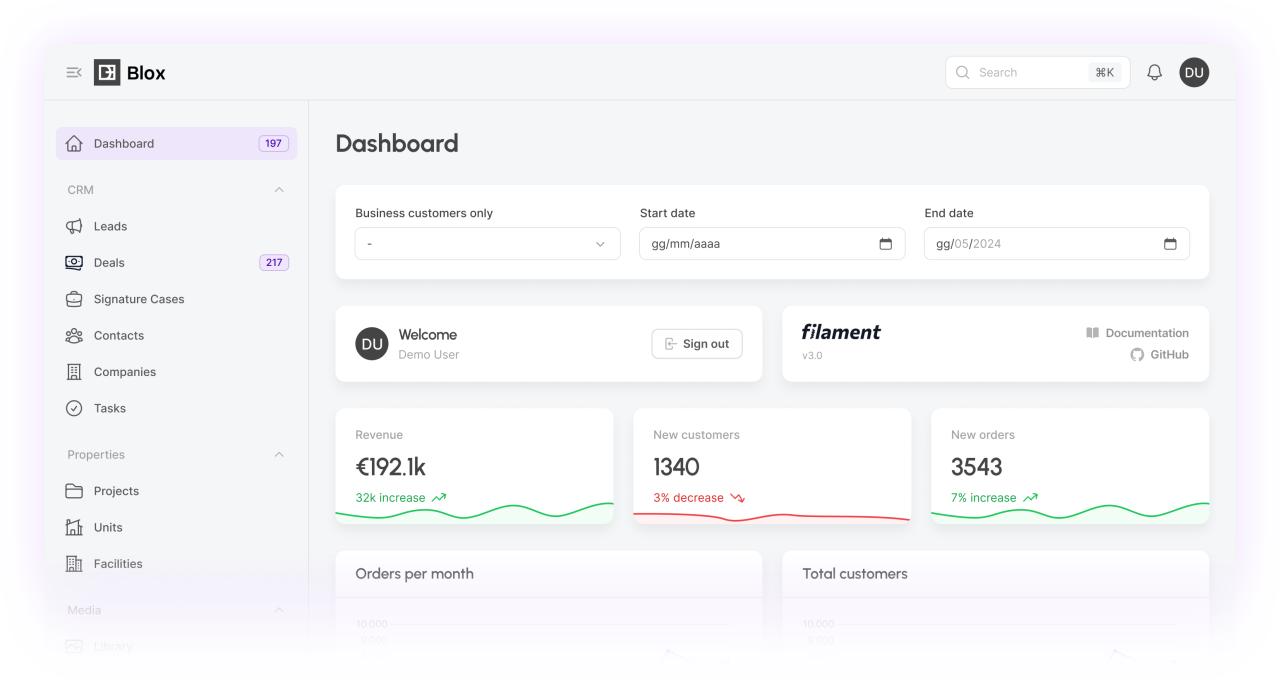The image size is (1280, 680).
Task: Click the 3543 new orders value
Action: point(977,467)
